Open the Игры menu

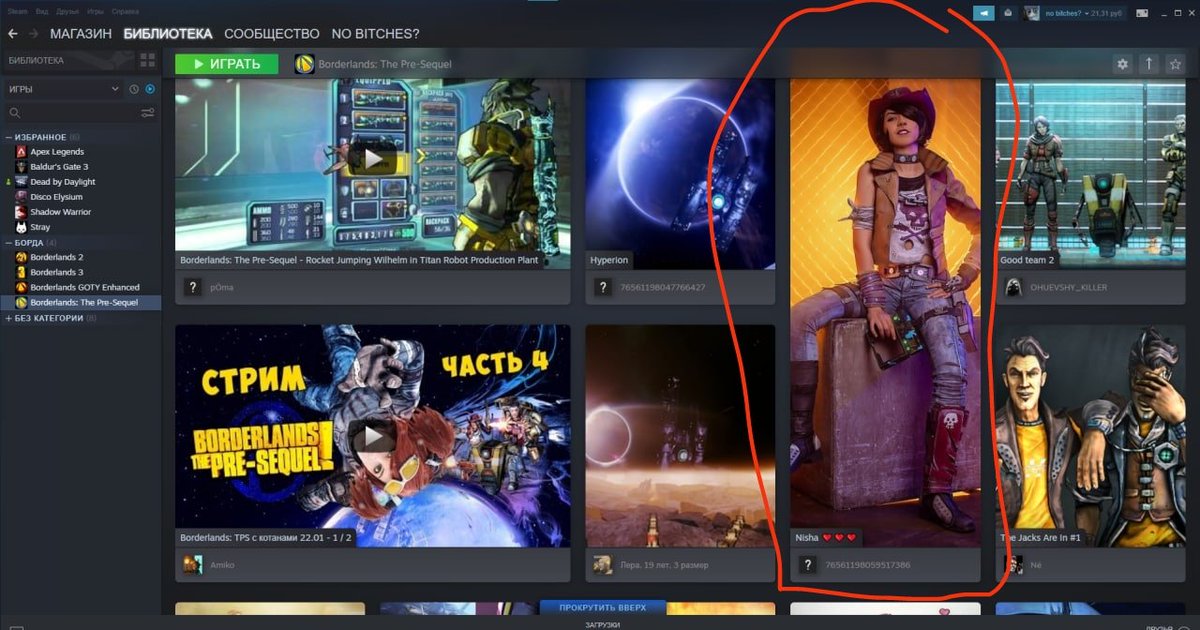[96, 12]
